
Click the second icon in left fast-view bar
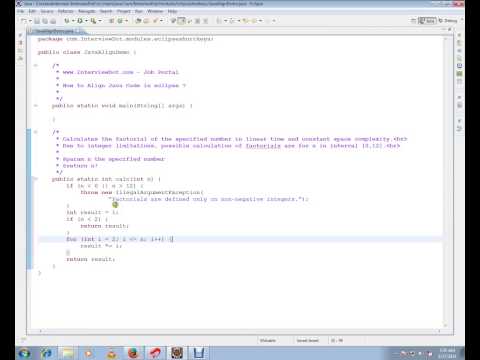[21, 43]
